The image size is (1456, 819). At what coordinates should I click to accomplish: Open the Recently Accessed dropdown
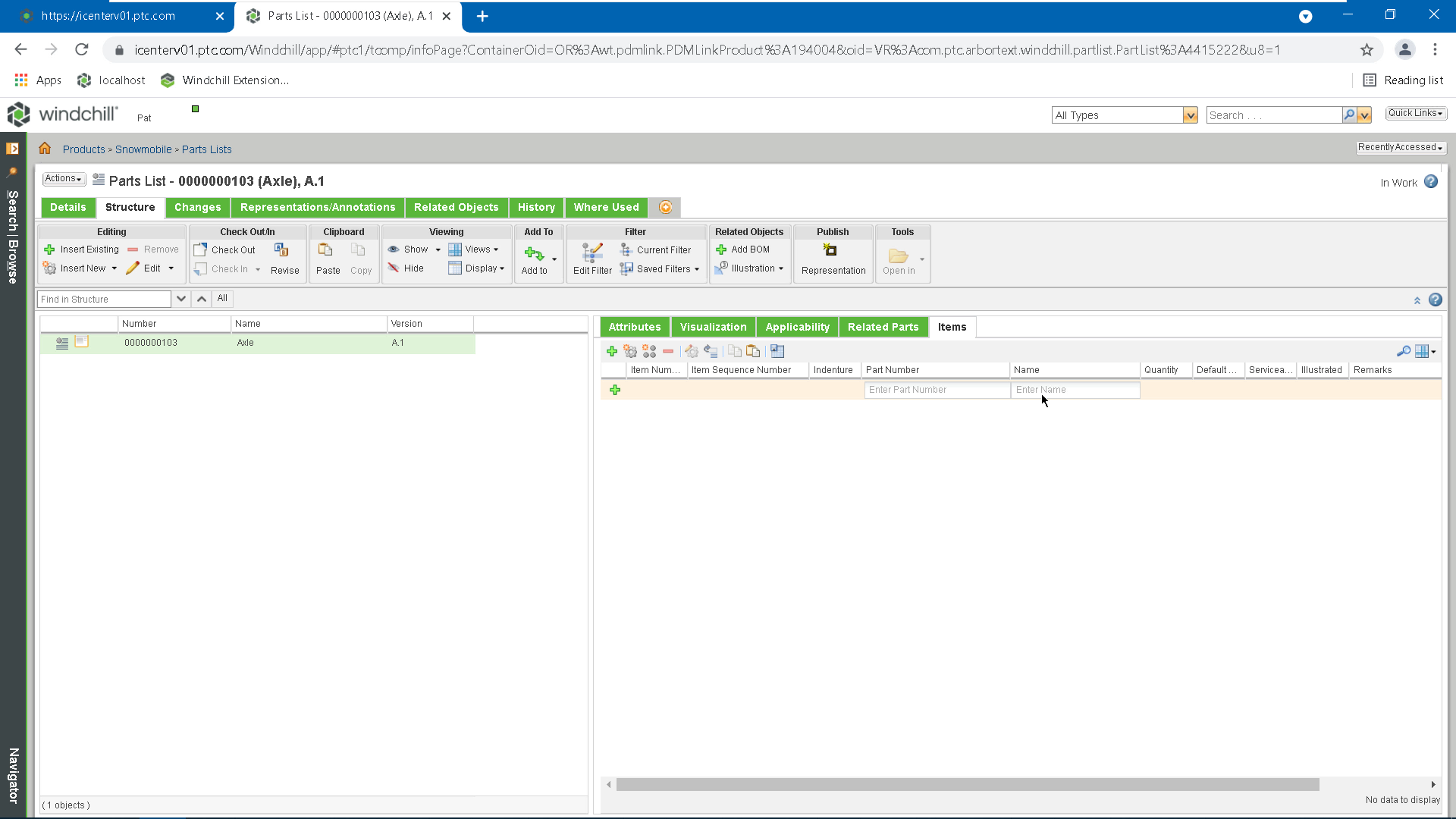[x=1401, y=147]
